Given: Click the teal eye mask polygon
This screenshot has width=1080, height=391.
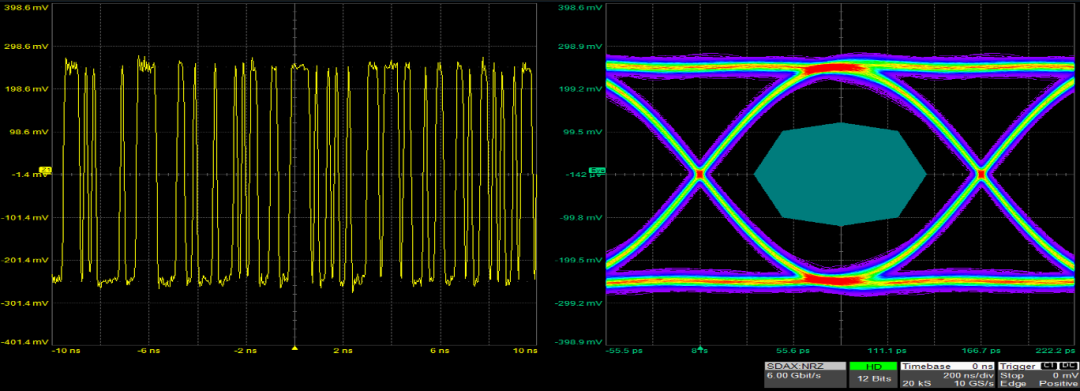Looking at the screenshot, I should pyautogui.click(x=840, y=175).
